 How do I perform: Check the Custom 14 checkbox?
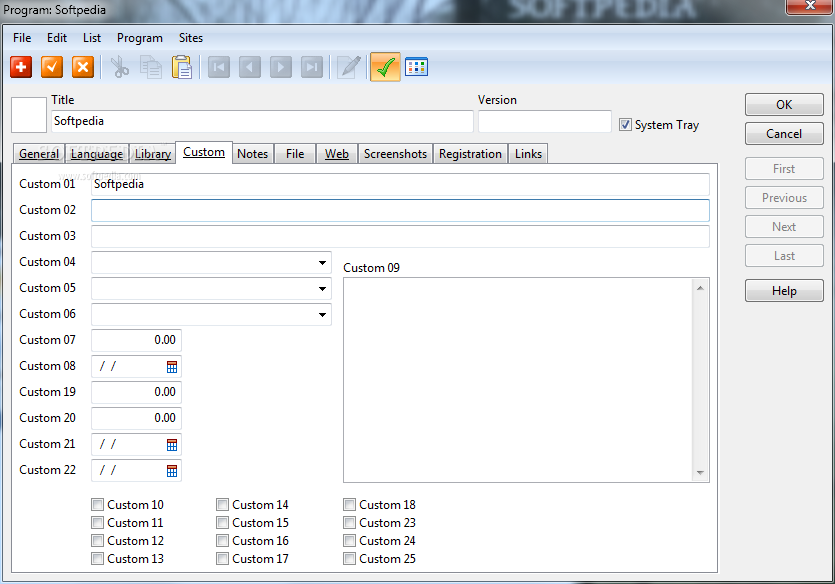tap(222, 505)
